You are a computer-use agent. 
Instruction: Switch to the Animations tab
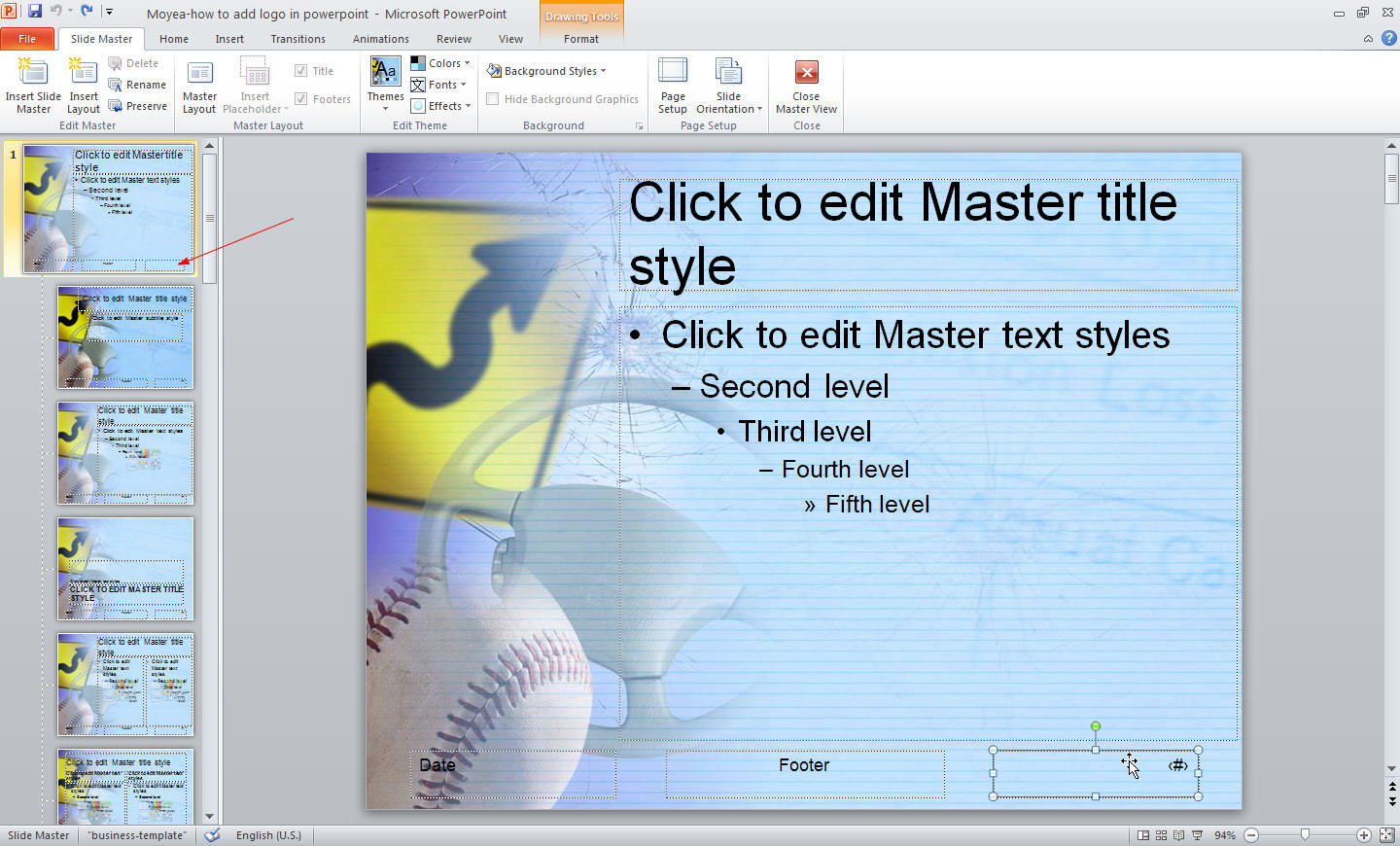(380, 38)
